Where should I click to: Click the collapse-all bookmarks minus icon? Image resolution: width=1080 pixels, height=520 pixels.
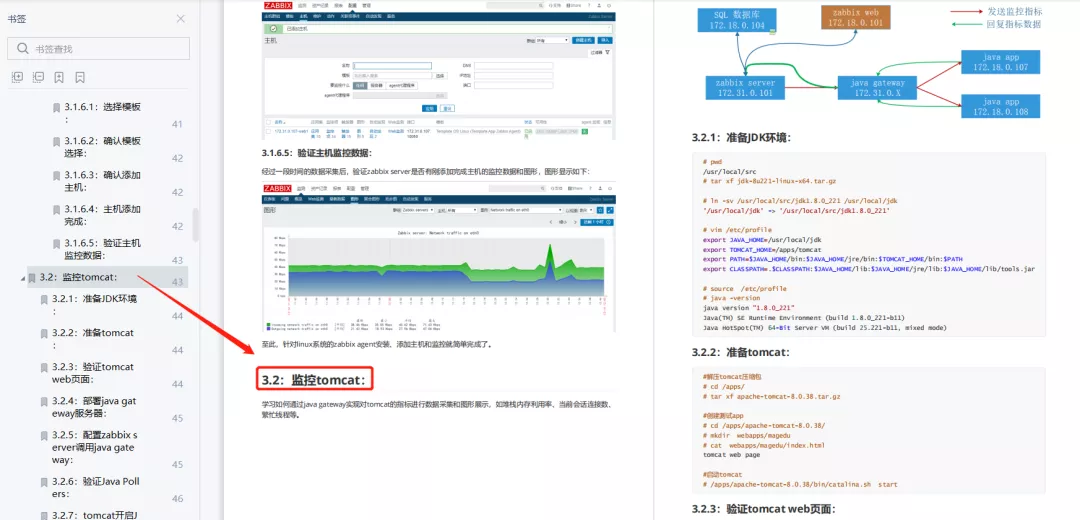(39, 77)
